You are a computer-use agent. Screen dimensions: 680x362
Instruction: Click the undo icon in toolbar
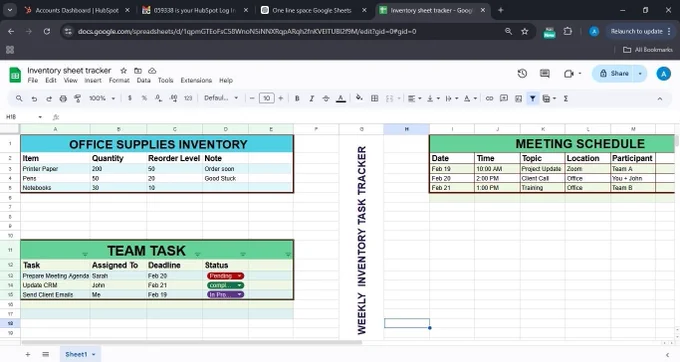(34, 99)
